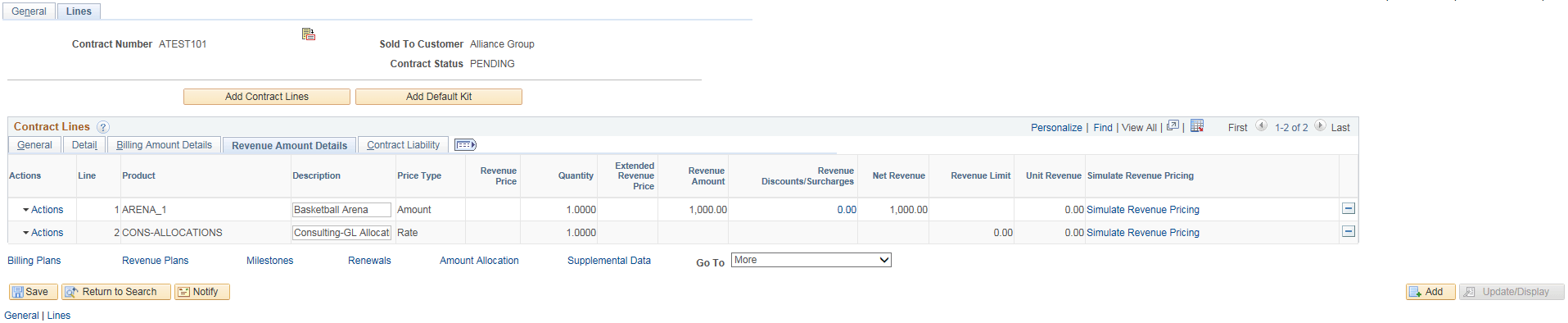Click the Add Contract Lines button

(267, 97)
